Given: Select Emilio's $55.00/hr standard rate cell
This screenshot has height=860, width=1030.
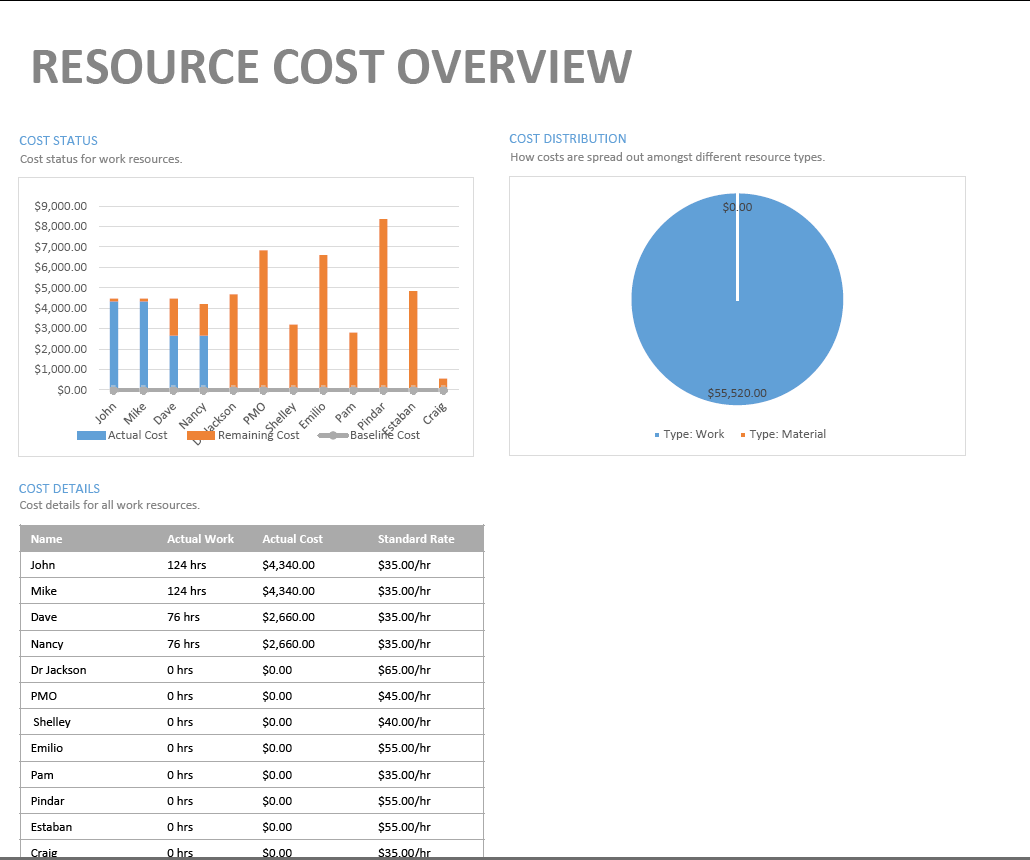Looking at the screenshot, I should pos(404,748).
